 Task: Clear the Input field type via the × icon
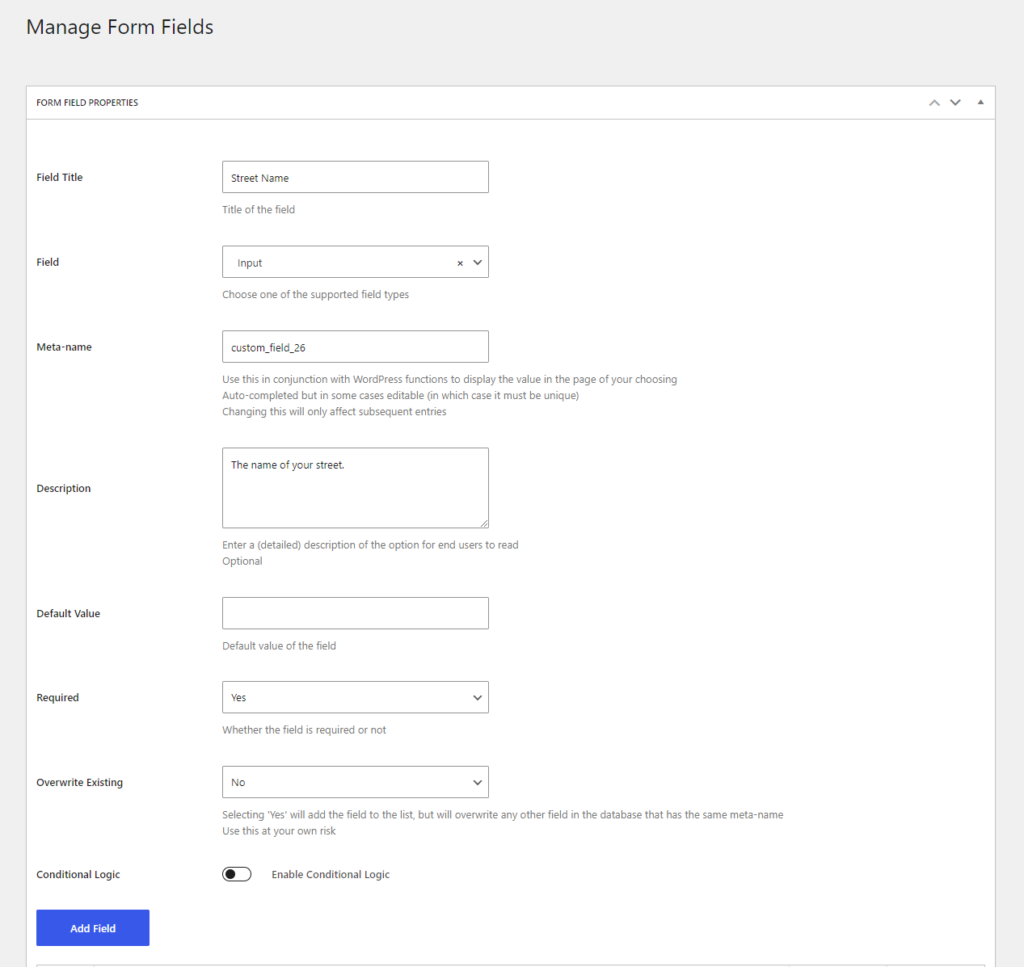459,262
